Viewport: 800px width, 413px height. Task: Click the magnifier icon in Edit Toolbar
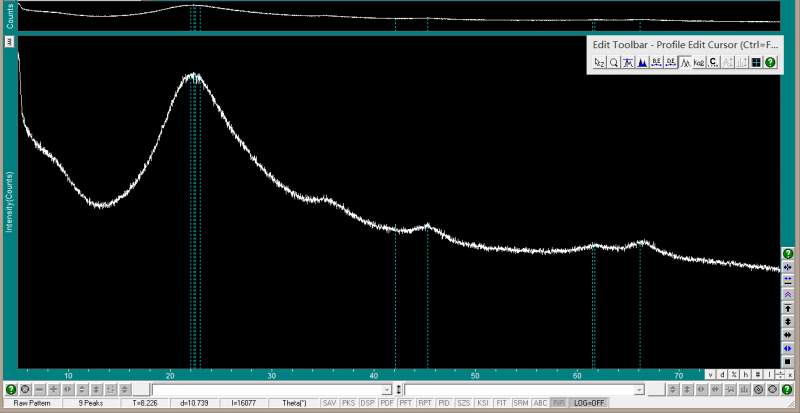614,62
